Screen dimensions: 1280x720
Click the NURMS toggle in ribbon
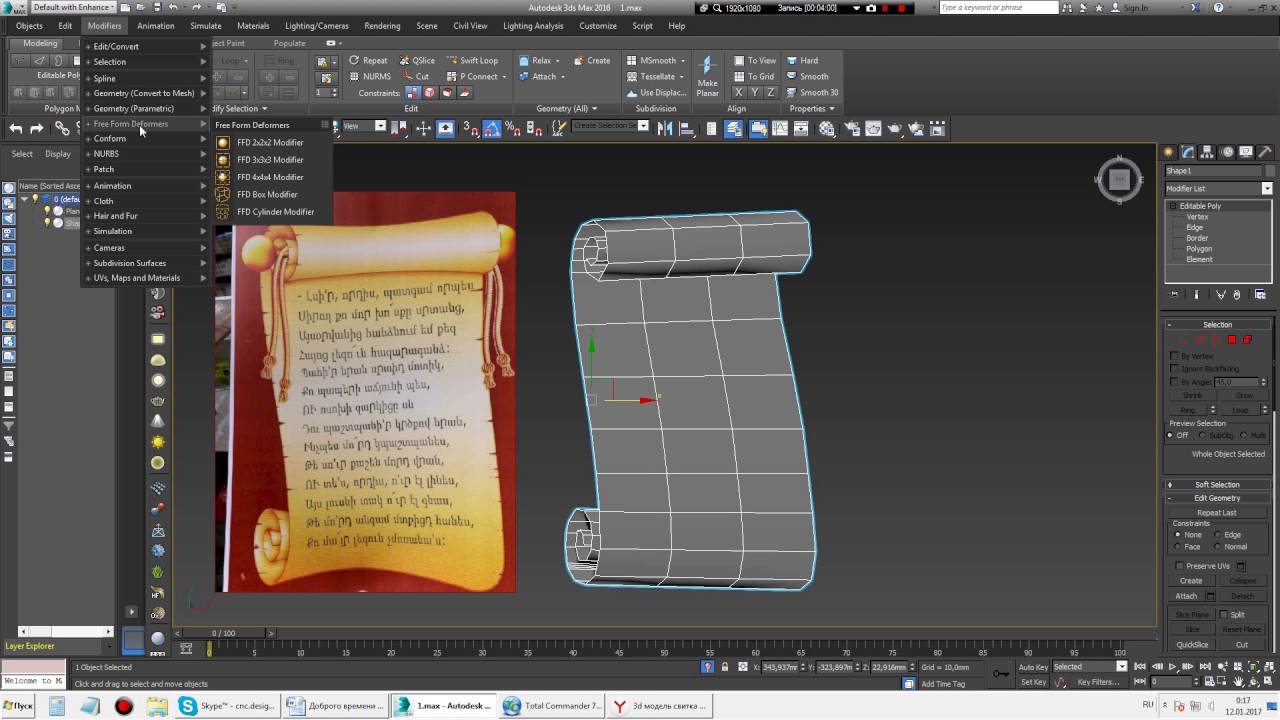[369, 76]
